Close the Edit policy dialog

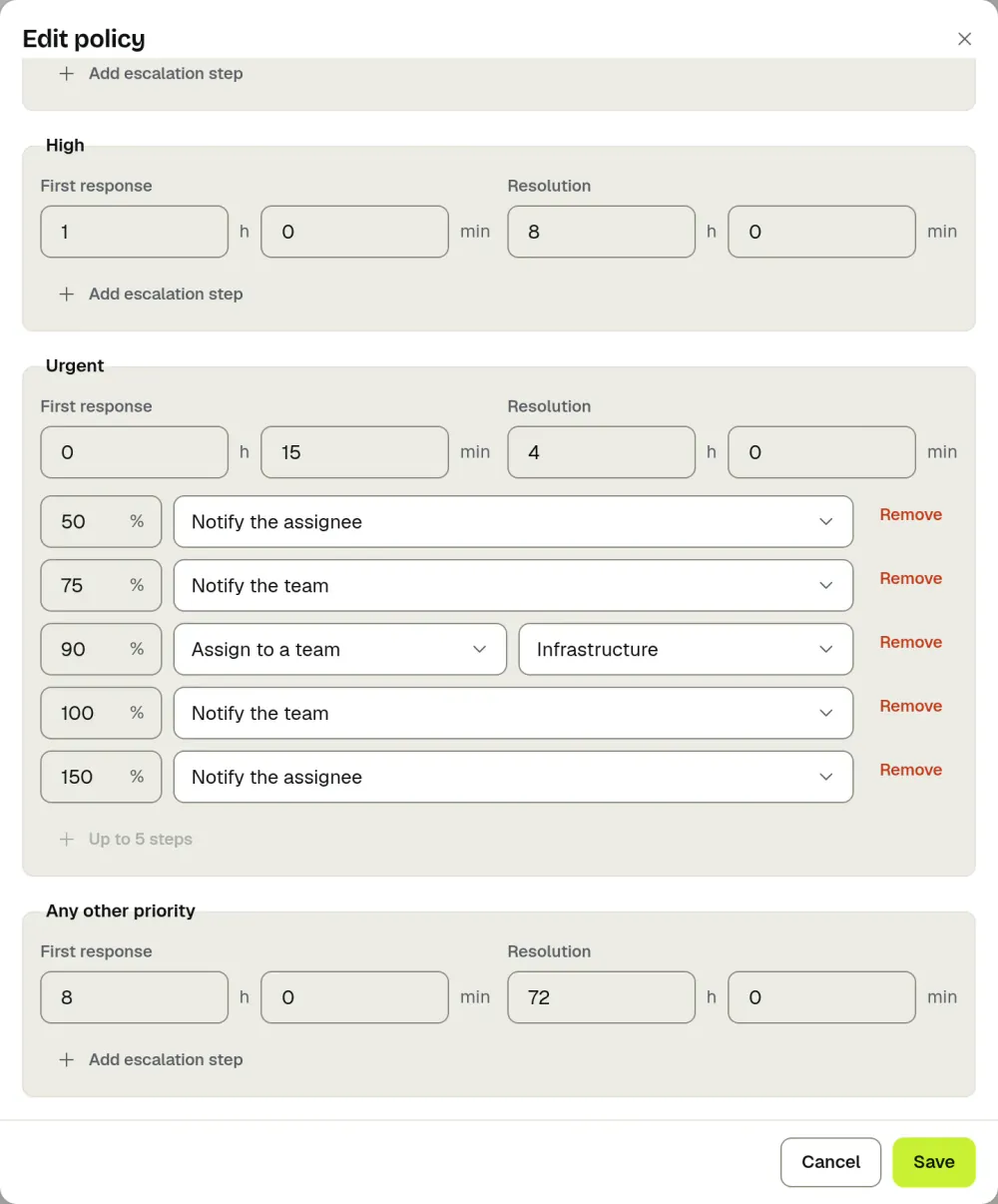pos(964,39)
